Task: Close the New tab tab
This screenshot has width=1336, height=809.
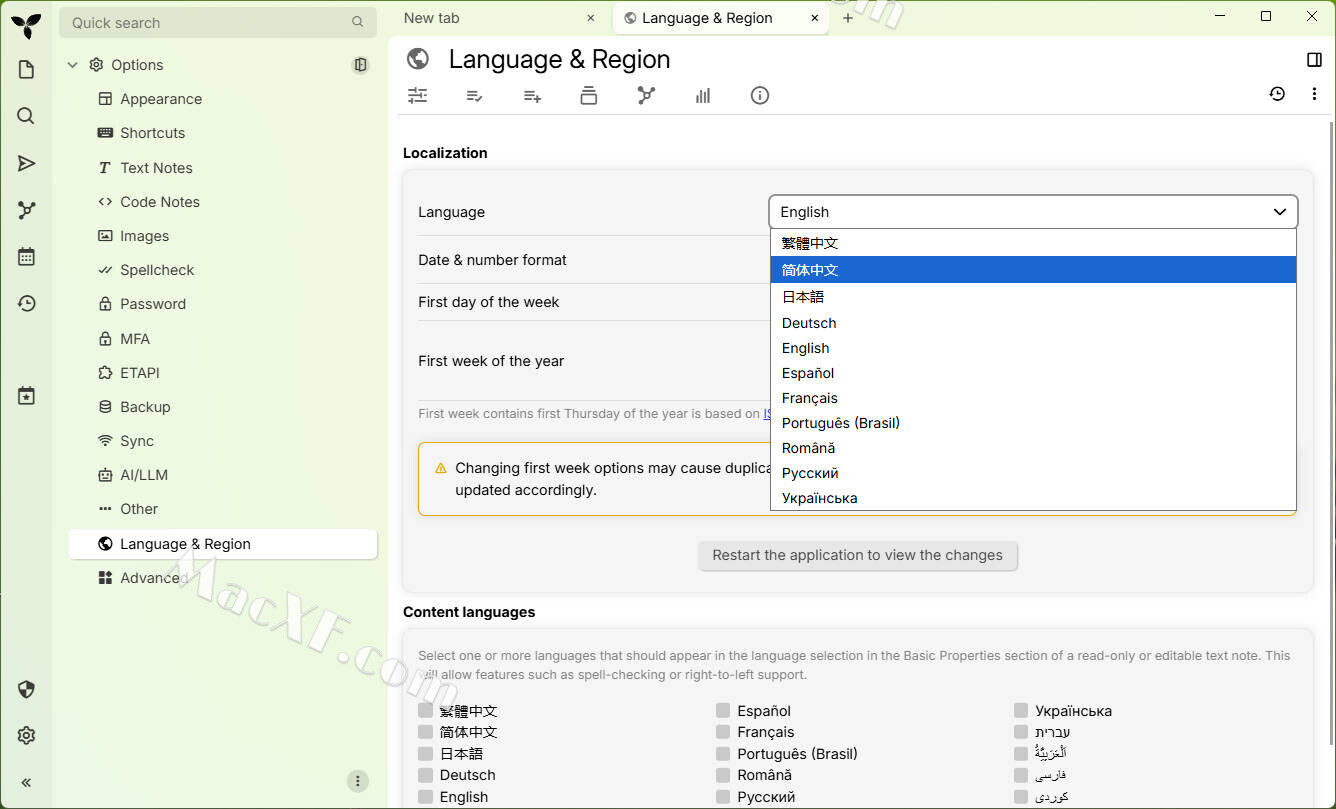Action: click(591, 18)
